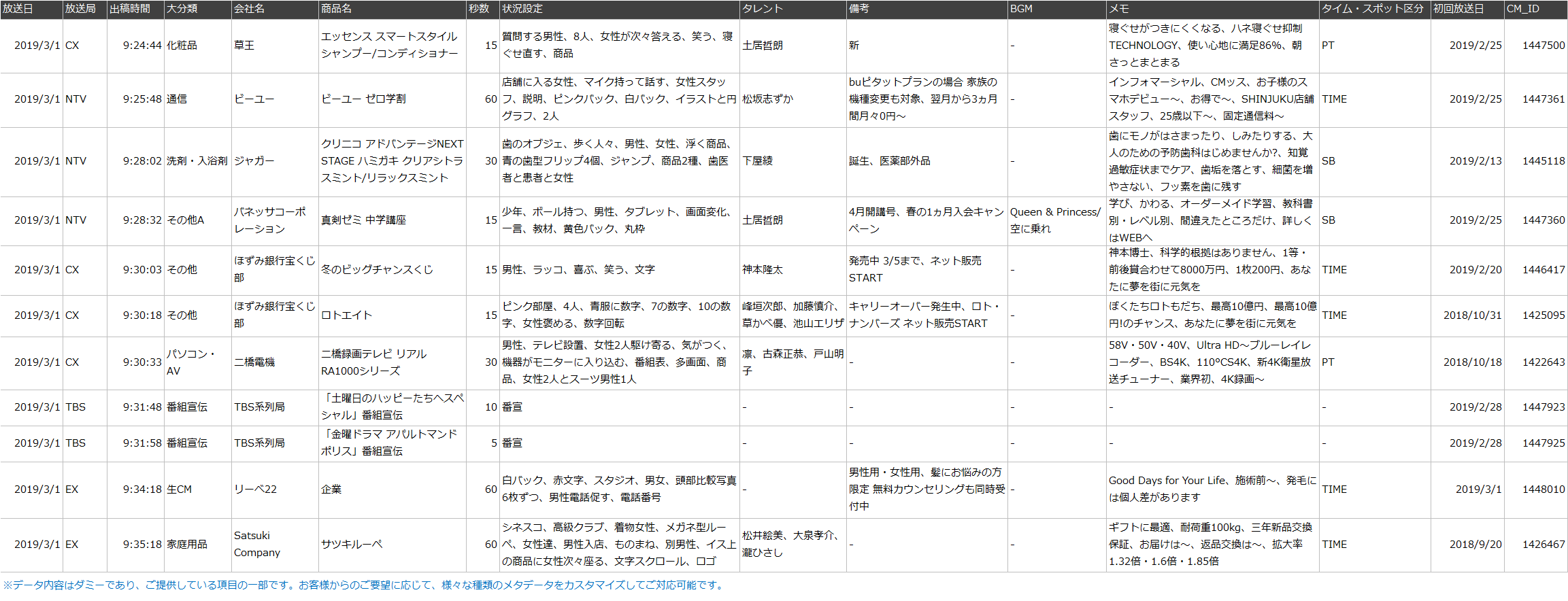Select the 商品名 column header
Image resolution: width=1568 pixels, height=601 pixels.
[x=337, y=9]
